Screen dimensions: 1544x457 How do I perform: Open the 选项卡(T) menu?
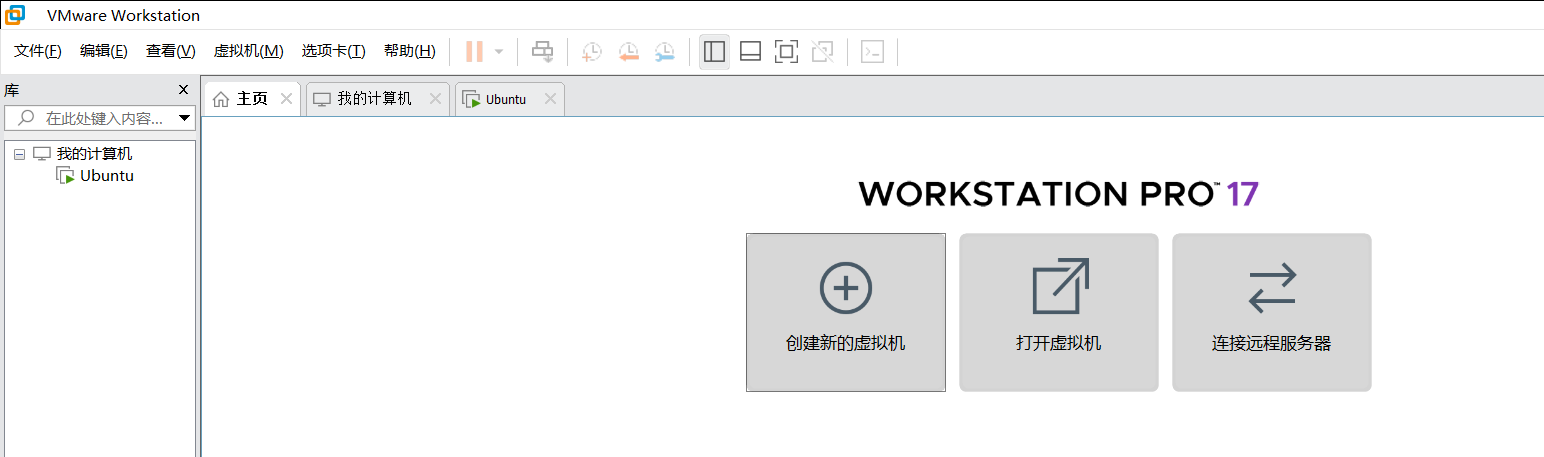tap(334, 51)
